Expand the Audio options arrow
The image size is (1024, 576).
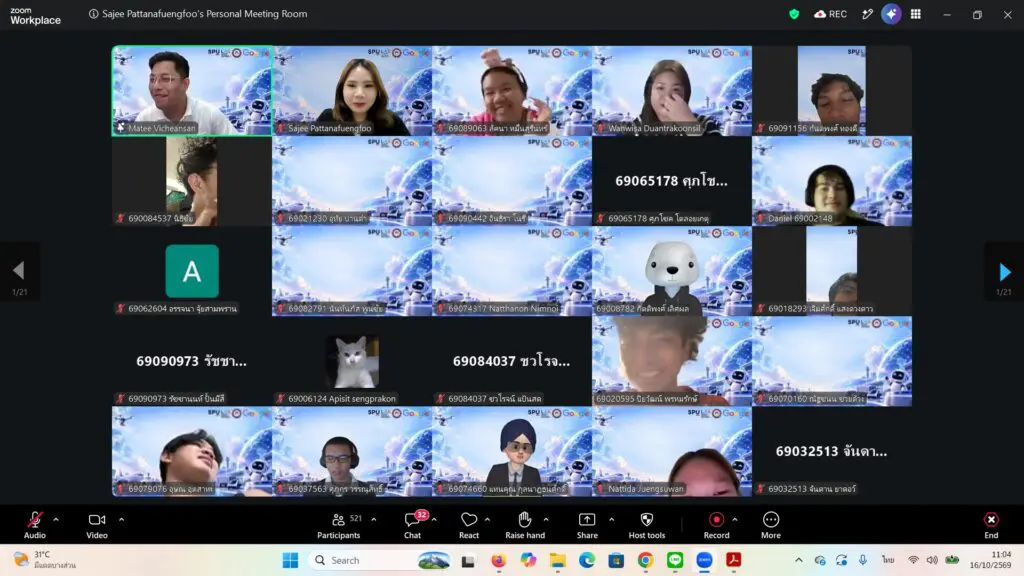(x=56, y=520)
